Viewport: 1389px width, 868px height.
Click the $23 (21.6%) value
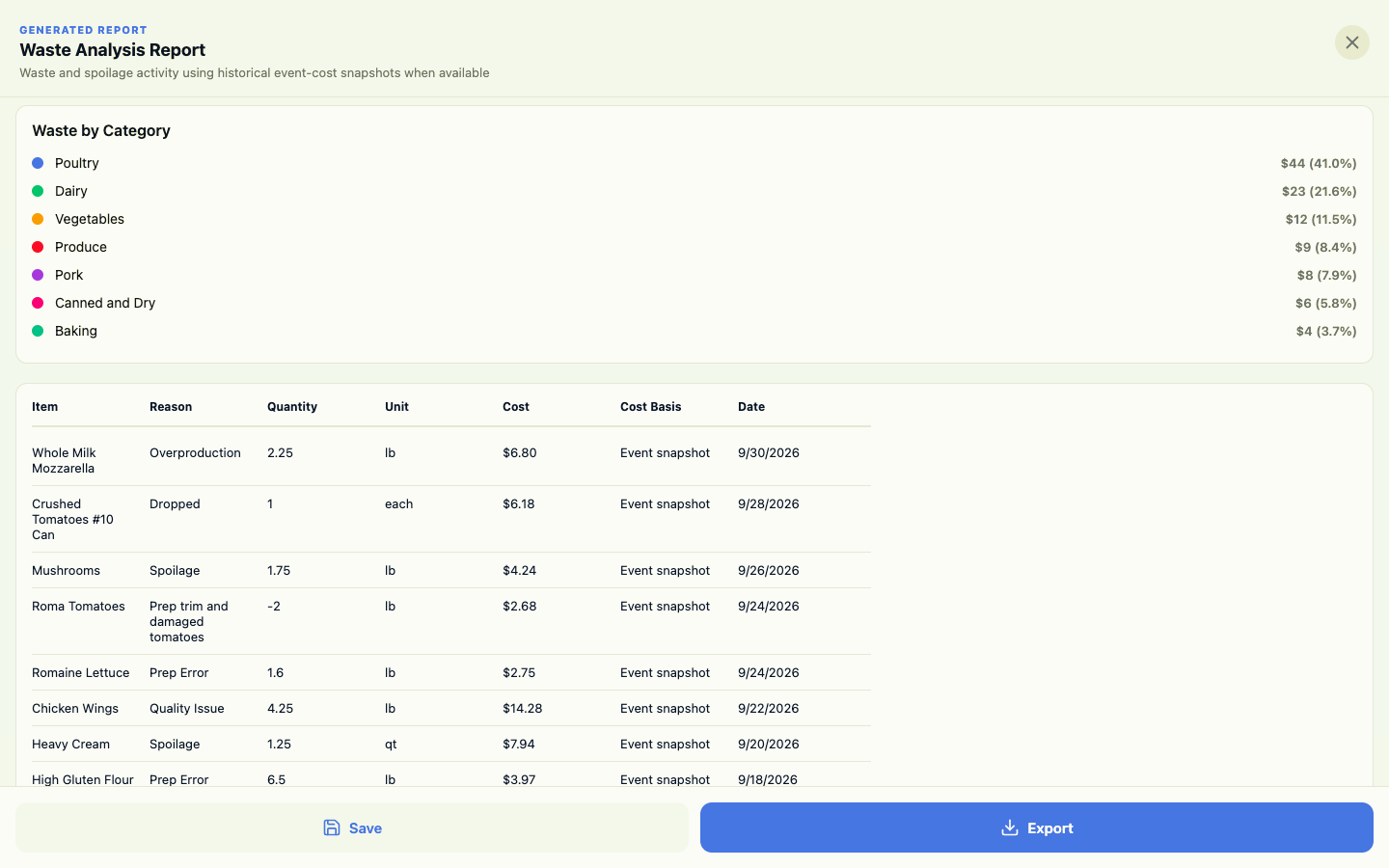tap(1319, 191)
